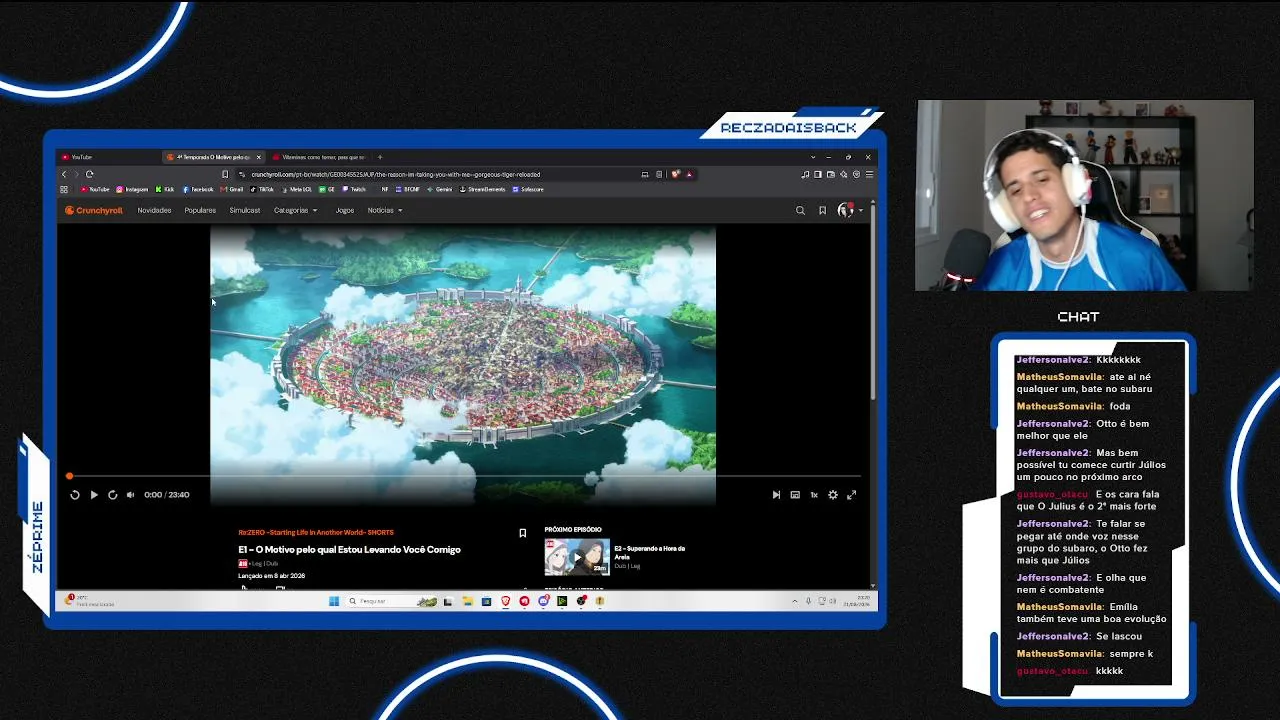
Task: Open Crunchyroll search magnifier icon
Action: [x=800, y=210]
